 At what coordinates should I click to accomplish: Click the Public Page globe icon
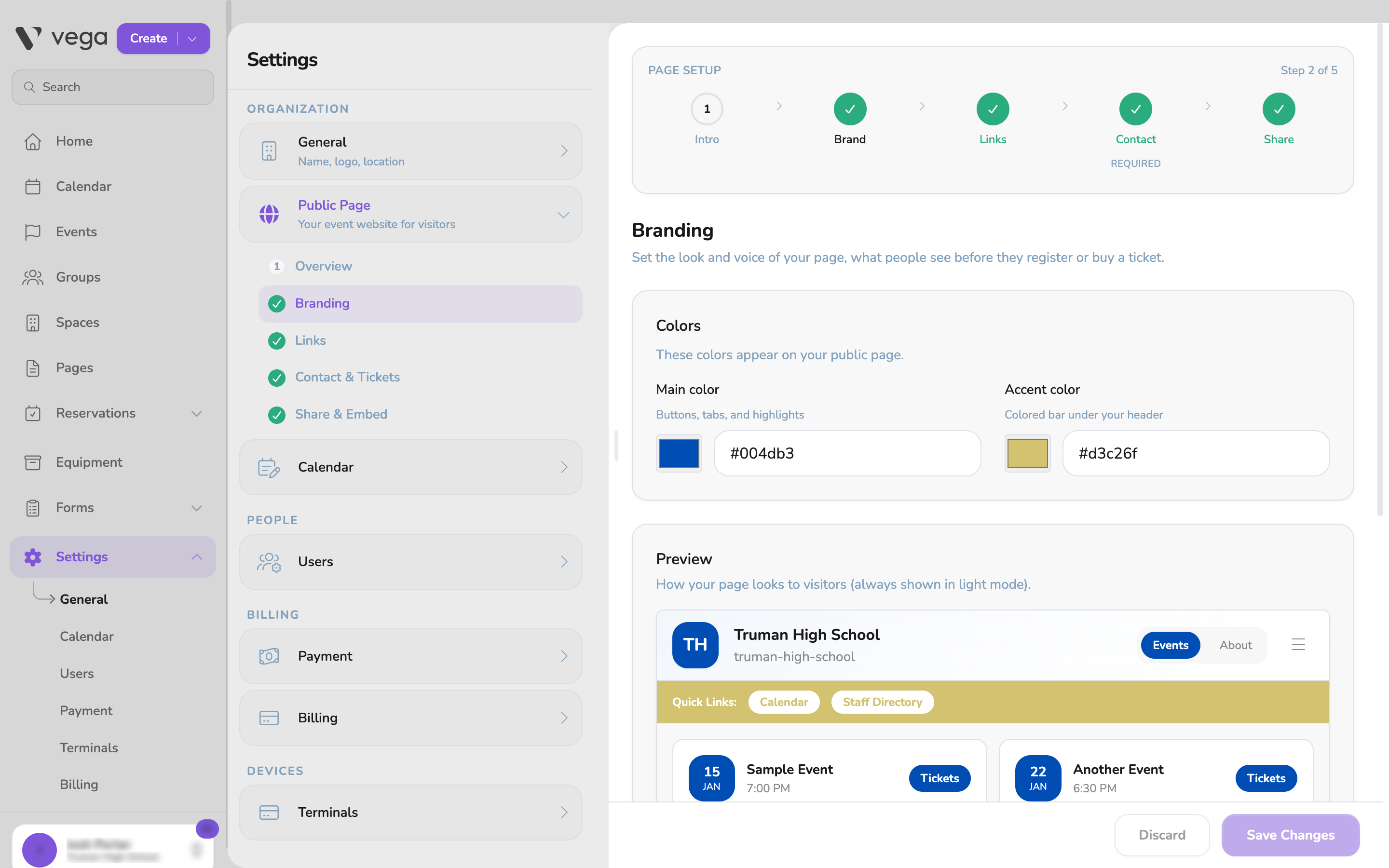269,214
